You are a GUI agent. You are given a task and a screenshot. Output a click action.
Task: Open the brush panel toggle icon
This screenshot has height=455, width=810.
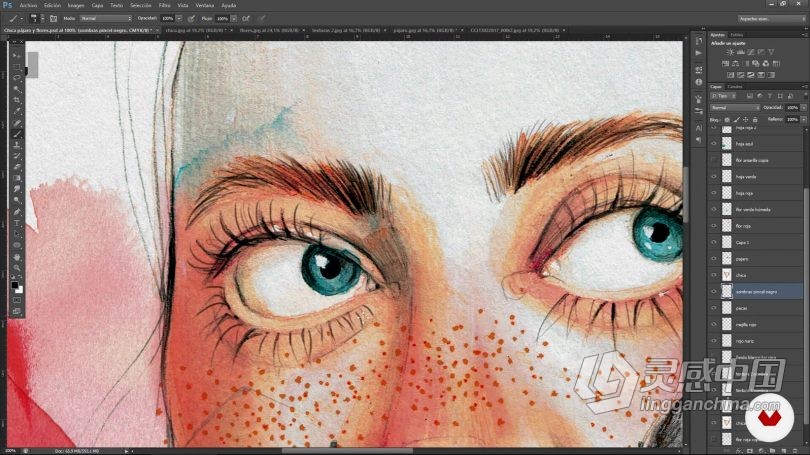54,19
